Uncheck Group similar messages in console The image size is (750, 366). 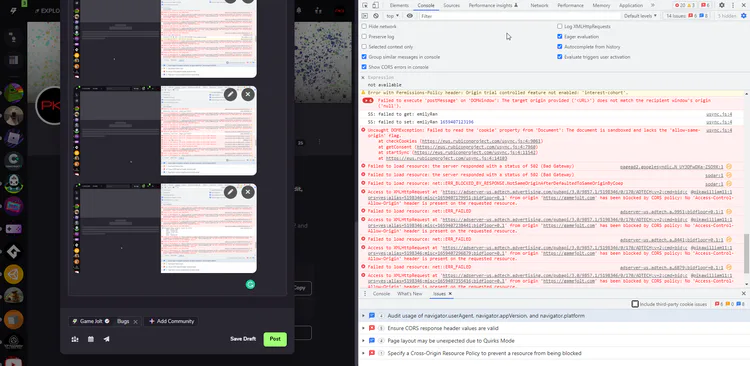(x=364, y=57)
